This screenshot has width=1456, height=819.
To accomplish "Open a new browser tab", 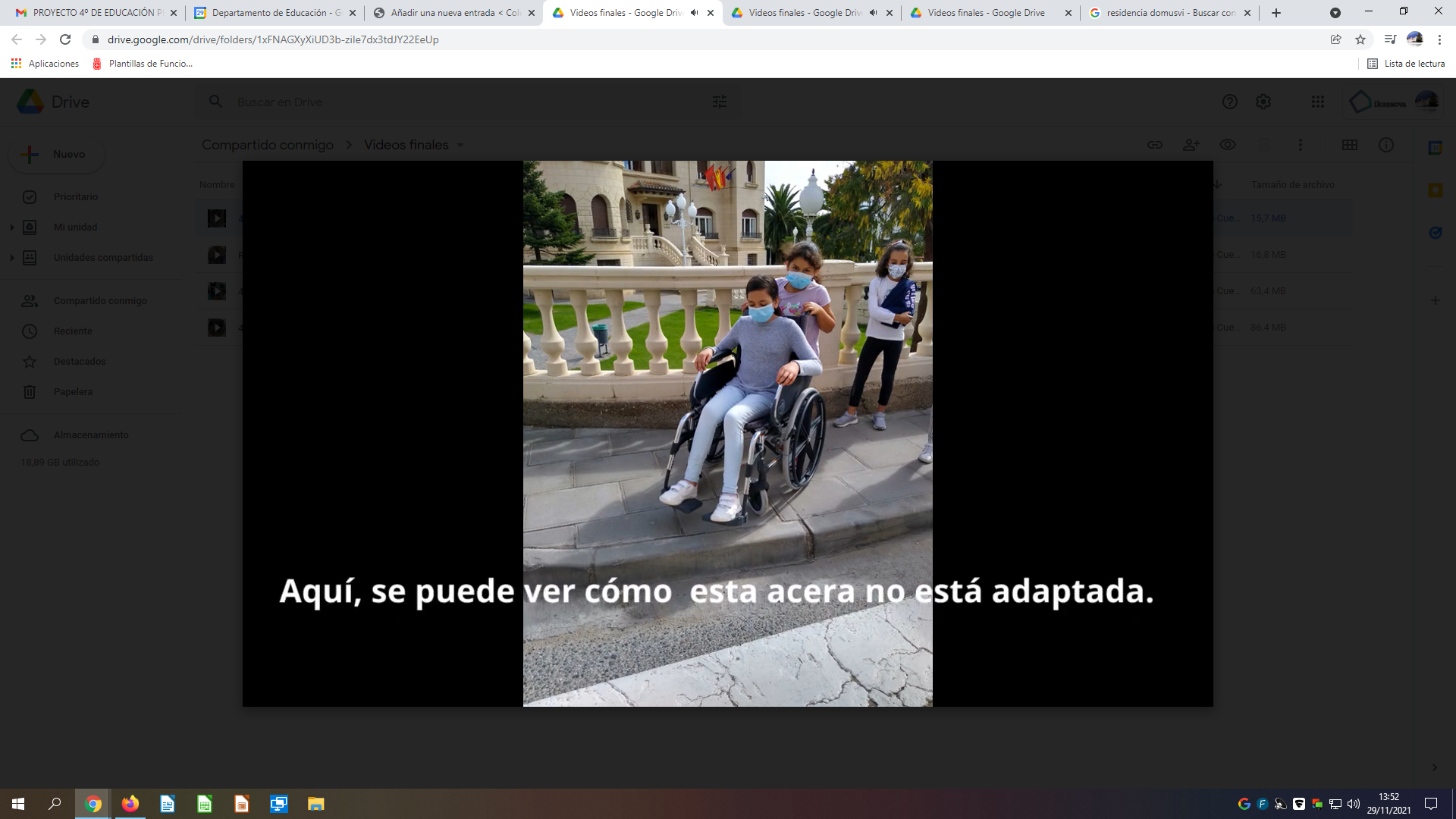I will (1276, 13).
